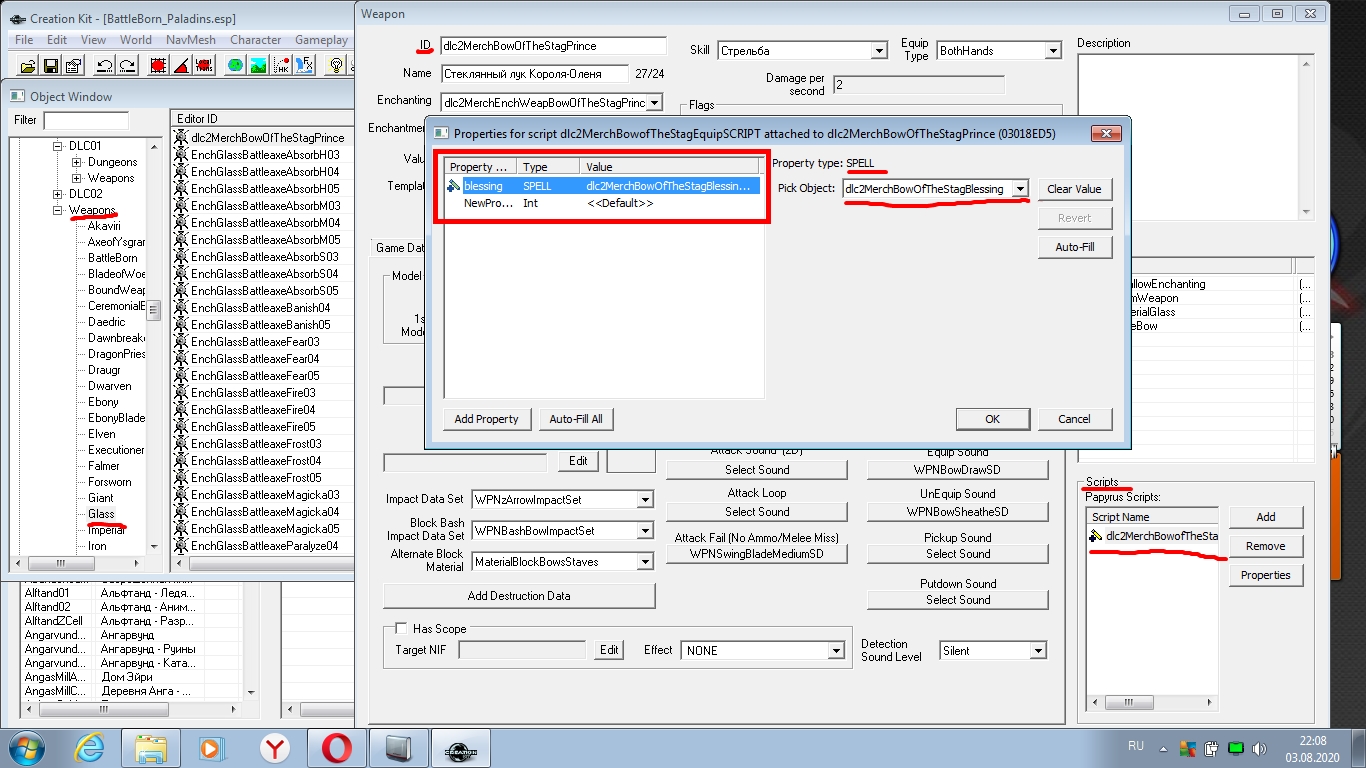Open the Pick Object dropdown
This screenshot has width=1366, height=768.
coord(1020,189)
